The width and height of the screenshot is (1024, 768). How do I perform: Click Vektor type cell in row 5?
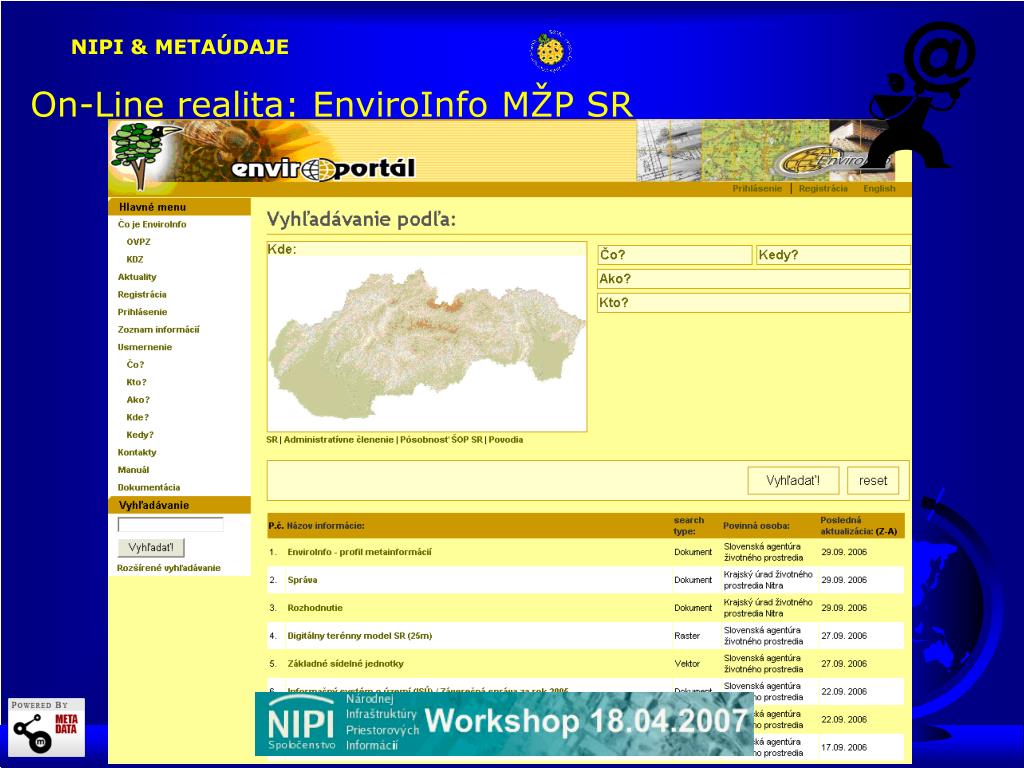[687, 664]
